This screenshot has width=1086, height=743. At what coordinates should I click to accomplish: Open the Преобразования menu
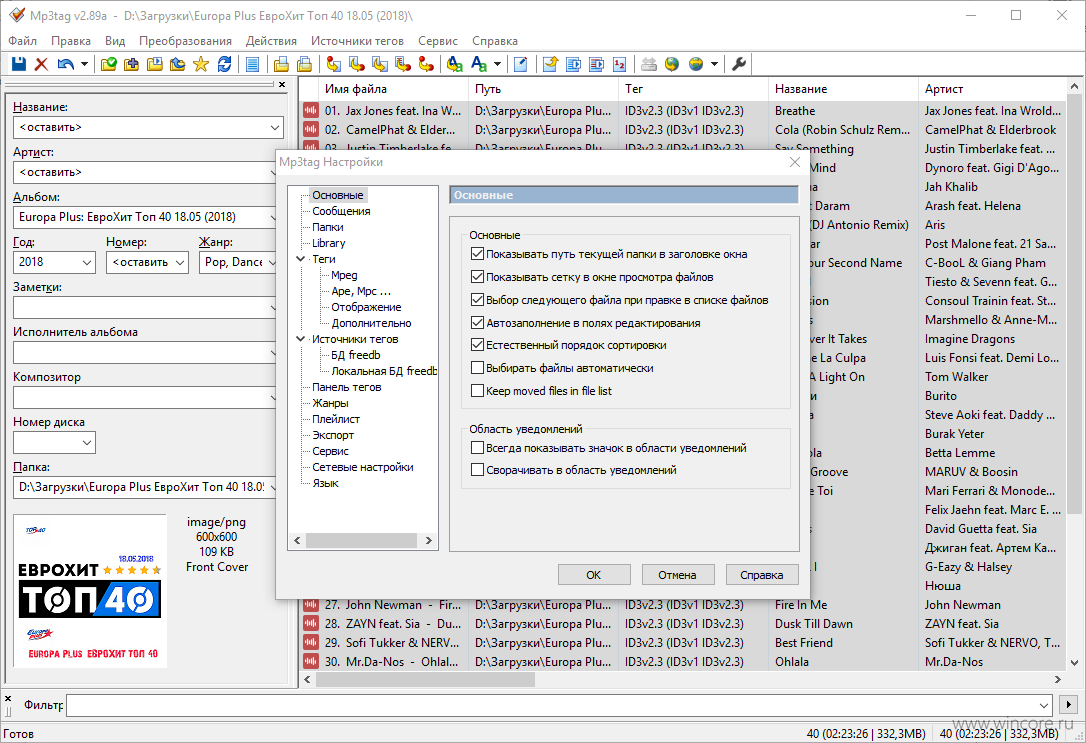pyautogui.click(x=186, y=41)
